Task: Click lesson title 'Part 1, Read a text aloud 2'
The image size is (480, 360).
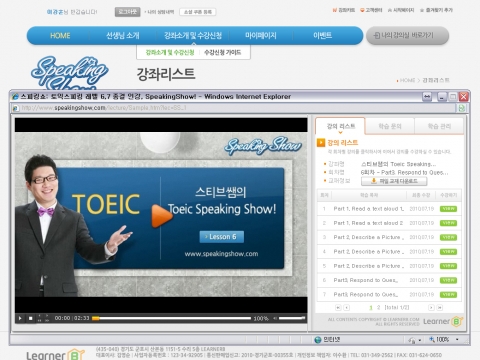Action: [368, 223]
